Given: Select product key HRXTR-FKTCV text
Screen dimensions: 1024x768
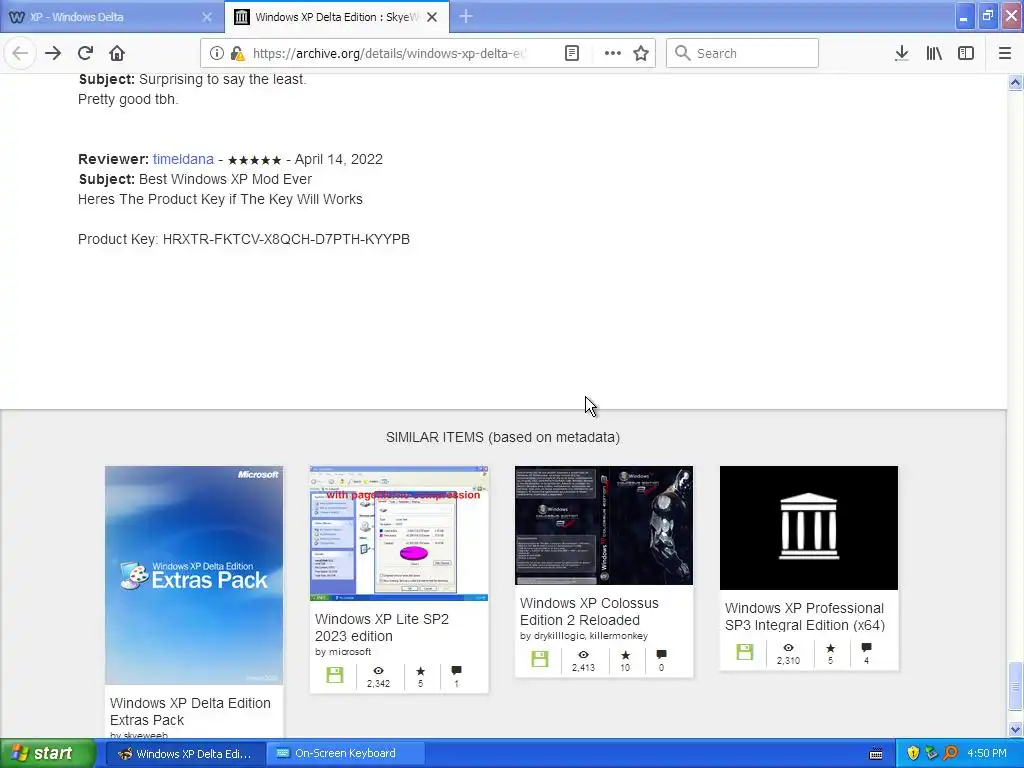Looking at the screenshot, I should pos(286,239).
